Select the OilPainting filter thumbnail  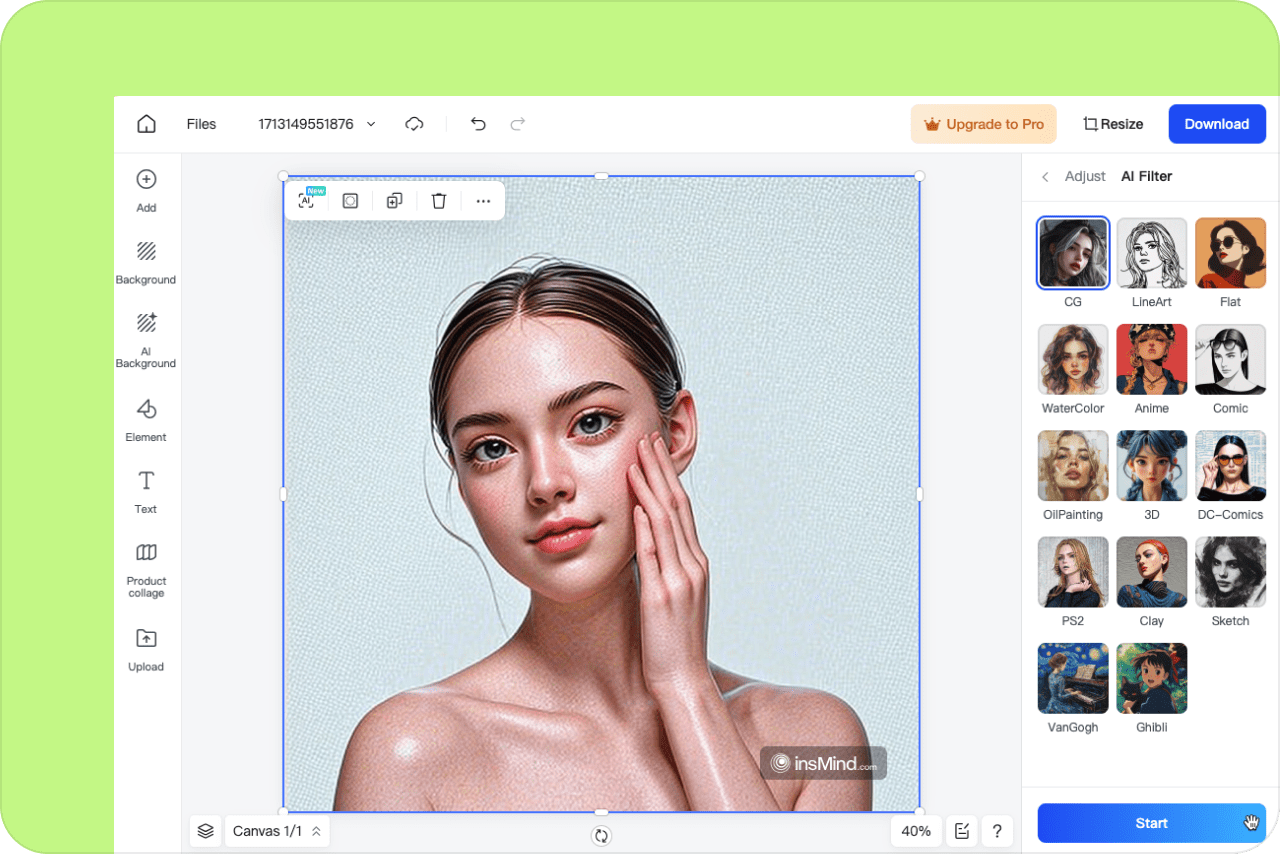tap(1073, 466)
